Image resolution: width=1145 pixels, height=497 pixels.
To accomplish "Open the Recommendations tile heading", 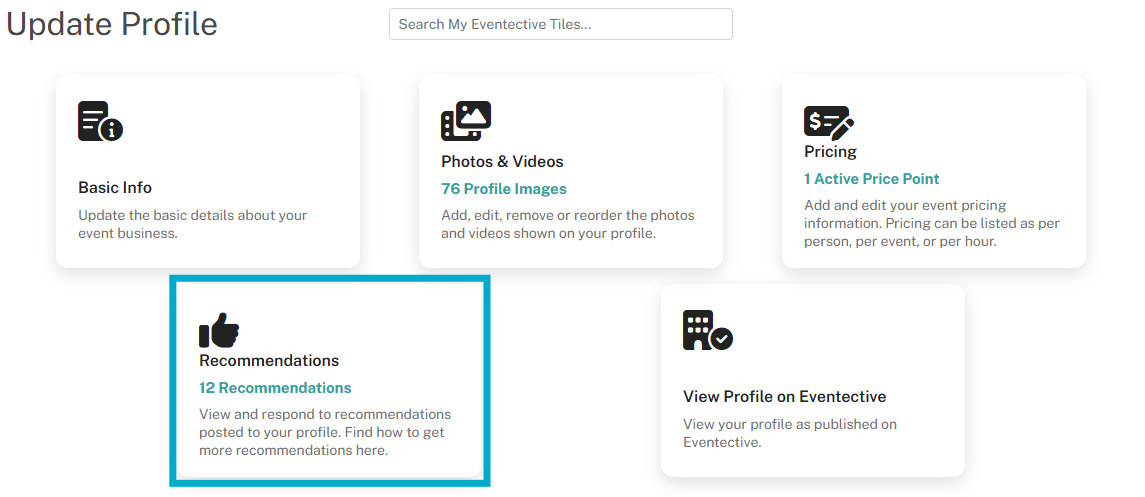I will pyautogui.click(x=269, y=361).
